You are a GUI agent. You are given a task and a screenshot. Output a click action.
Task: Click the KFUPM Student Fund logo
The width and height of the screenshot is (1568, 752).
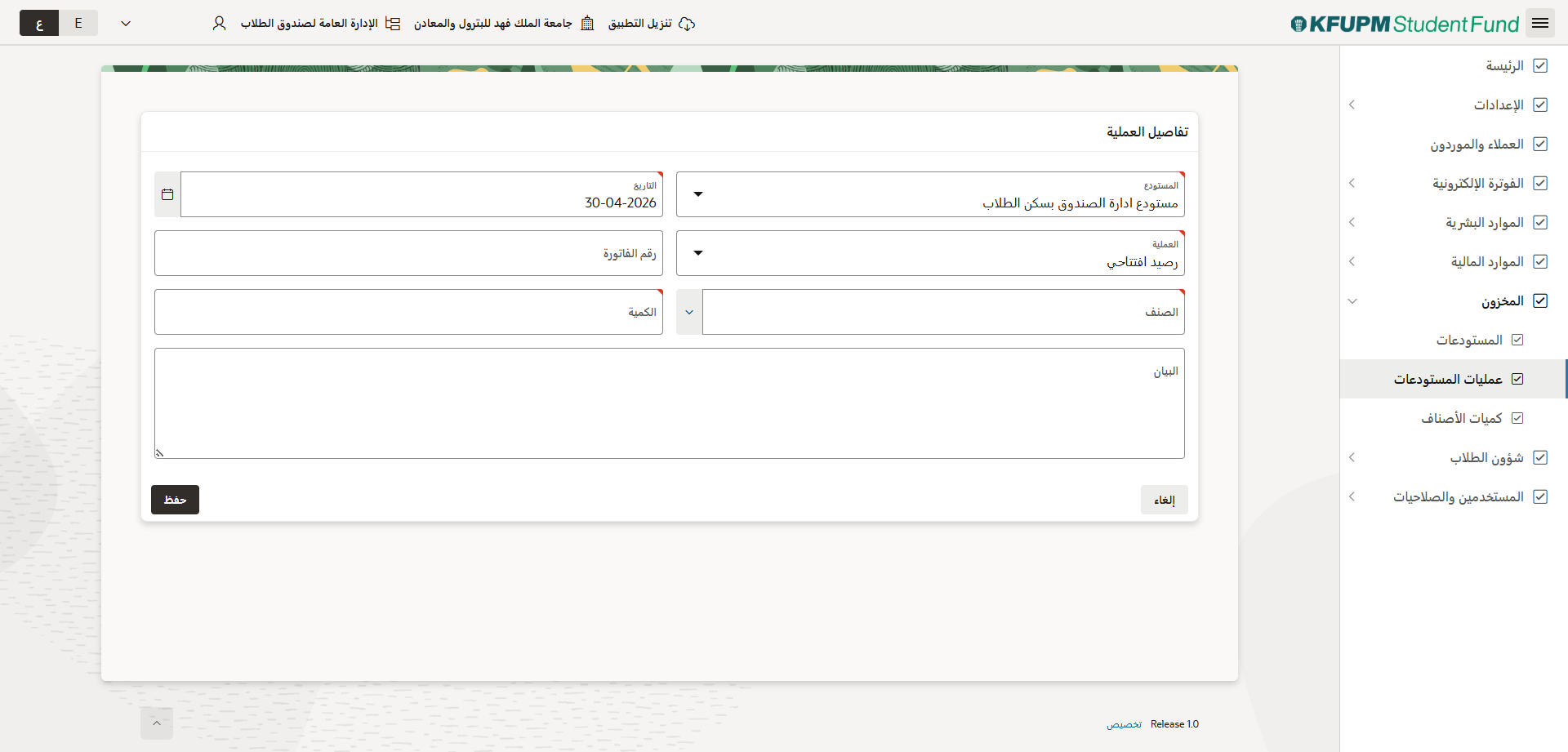pyautogui.click(x=1405, y=24)
